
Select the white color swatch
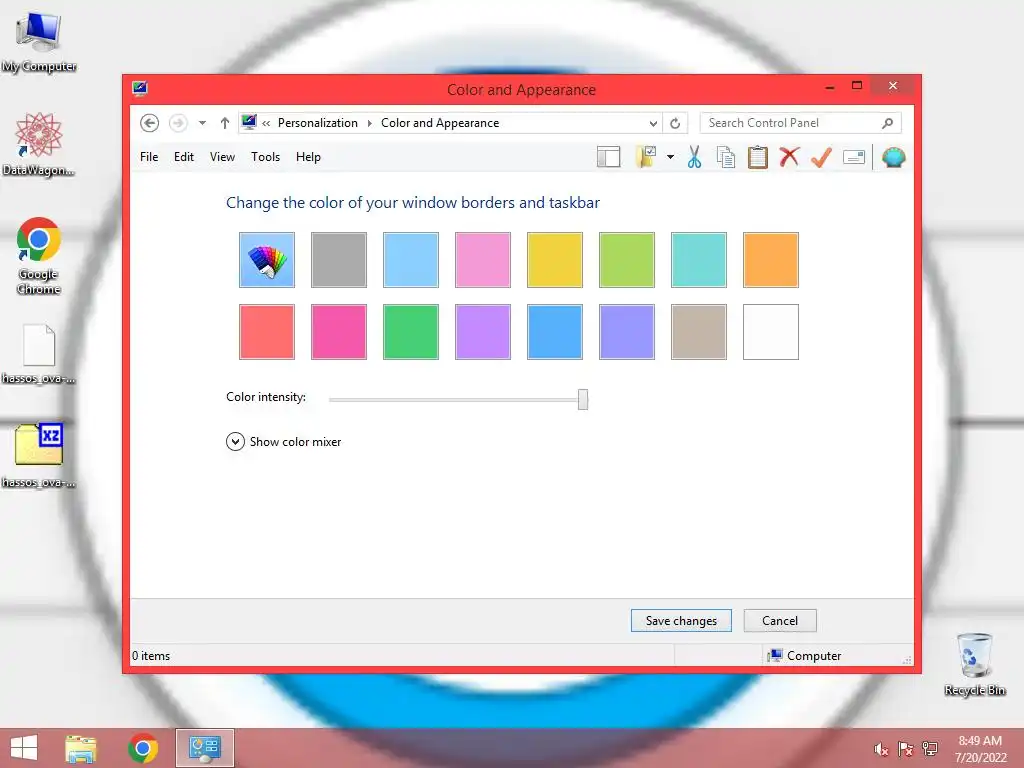click(771, 332)
